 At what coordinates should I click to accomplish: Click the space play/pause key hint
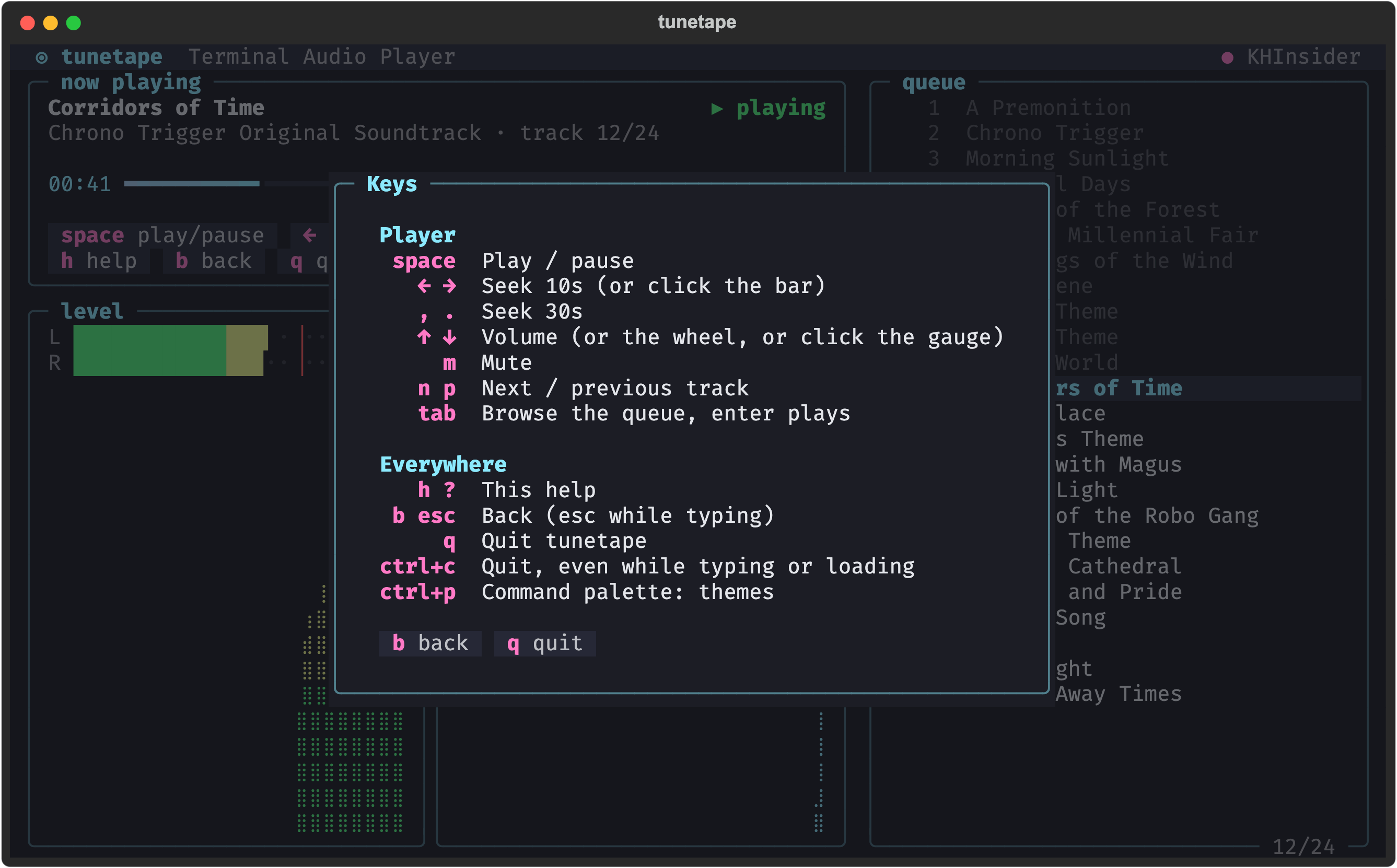(x=162, y=236)
